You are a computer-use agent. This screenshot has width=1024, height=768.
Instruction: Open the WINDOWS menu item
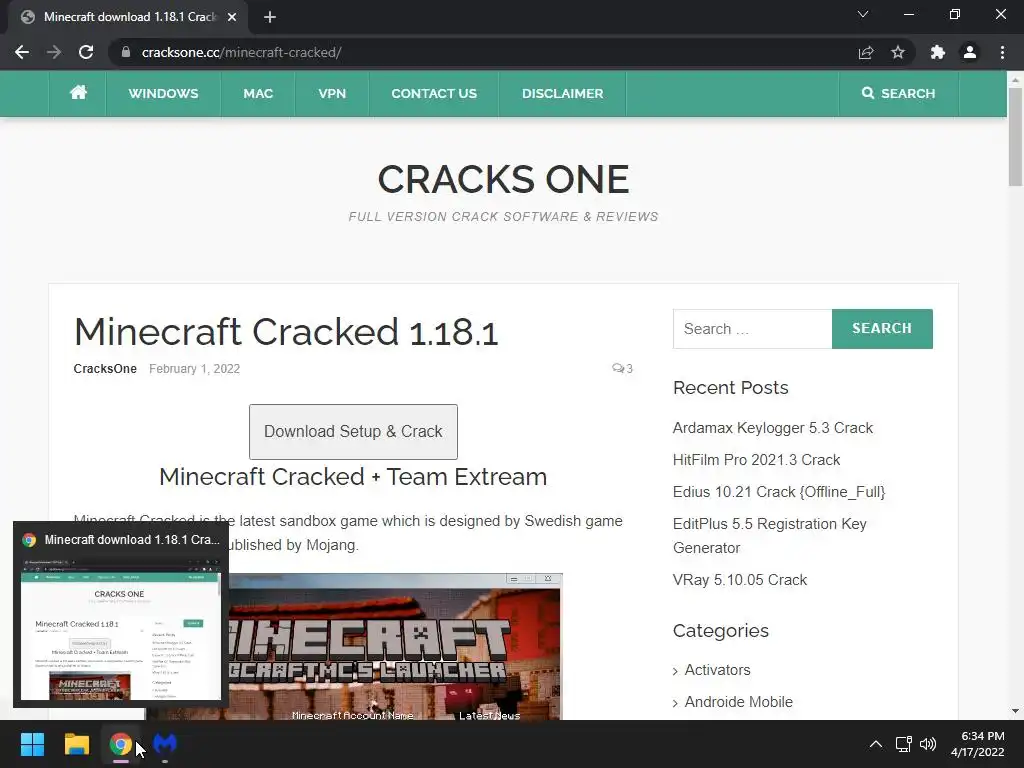163,93
